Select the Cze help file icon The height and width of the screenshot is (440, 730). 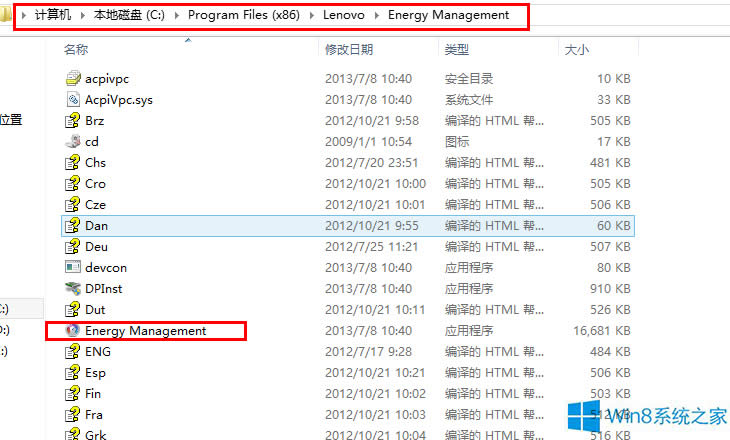coord(73,204)
